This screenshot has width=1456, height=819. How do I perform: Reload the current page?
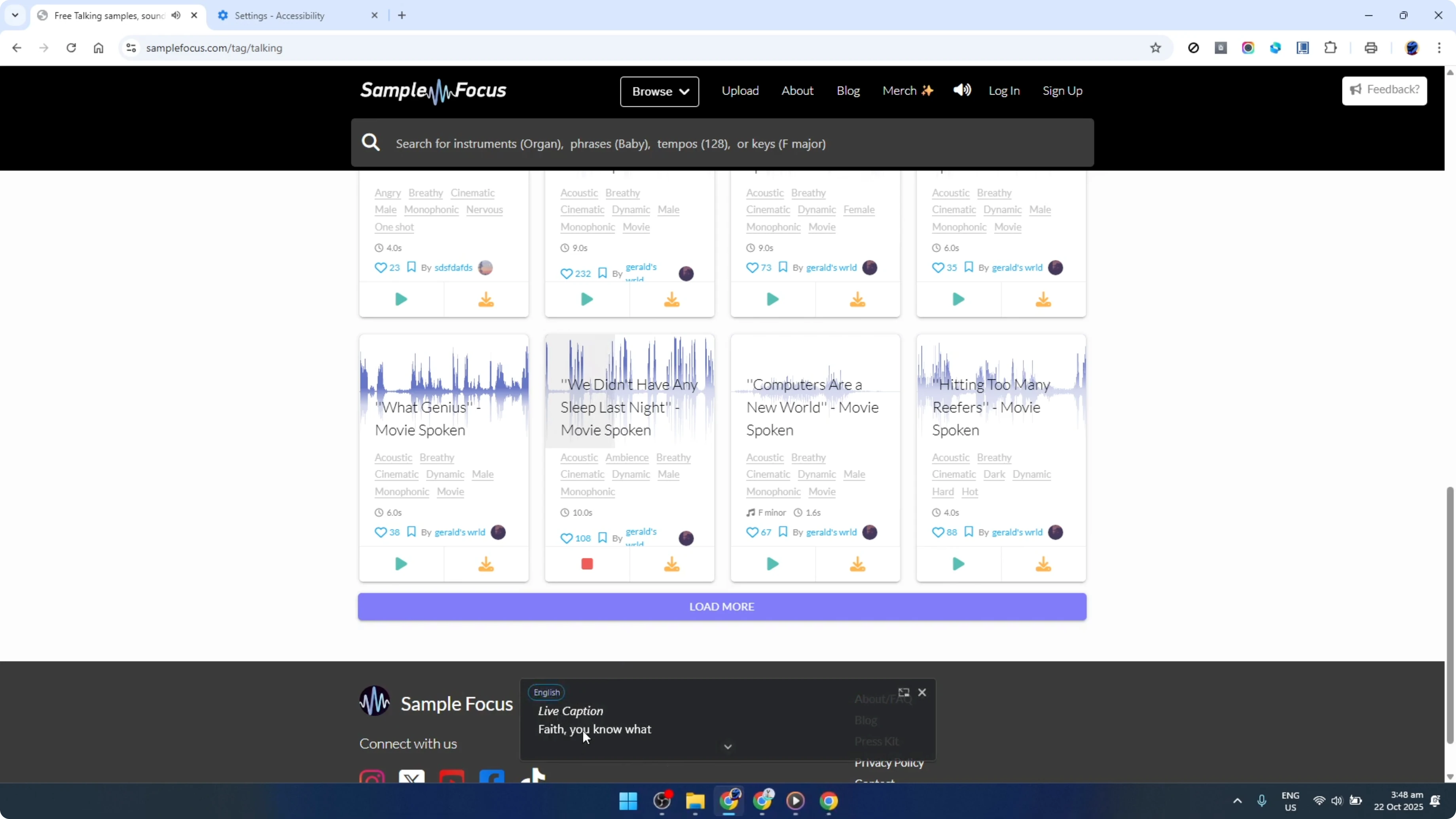click(71, 48)
